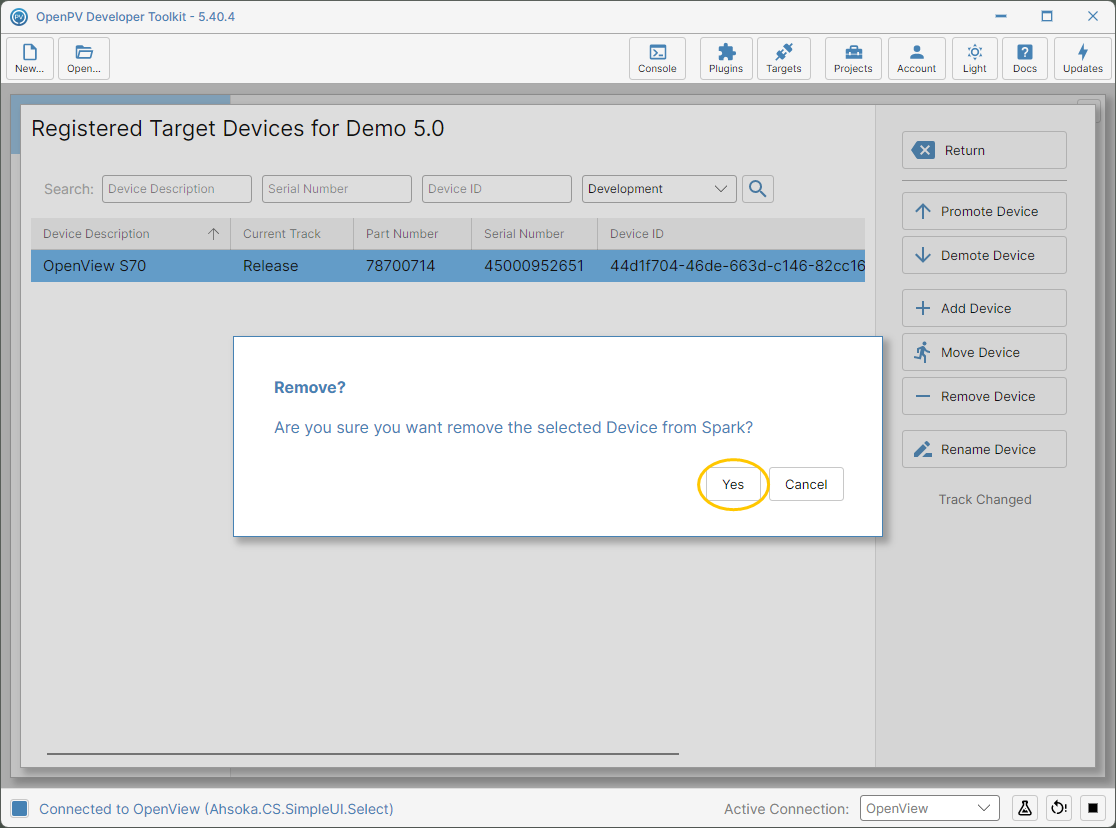The image size is (1116, 828).
Task: Open the Account person icon
Action: tap(917, 58)
